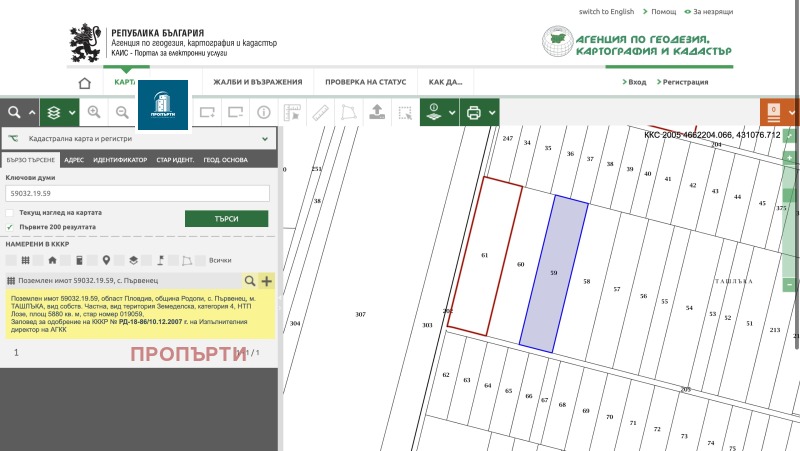Open the map layers tool
The image size is (800, 451).
coord(56,112)
